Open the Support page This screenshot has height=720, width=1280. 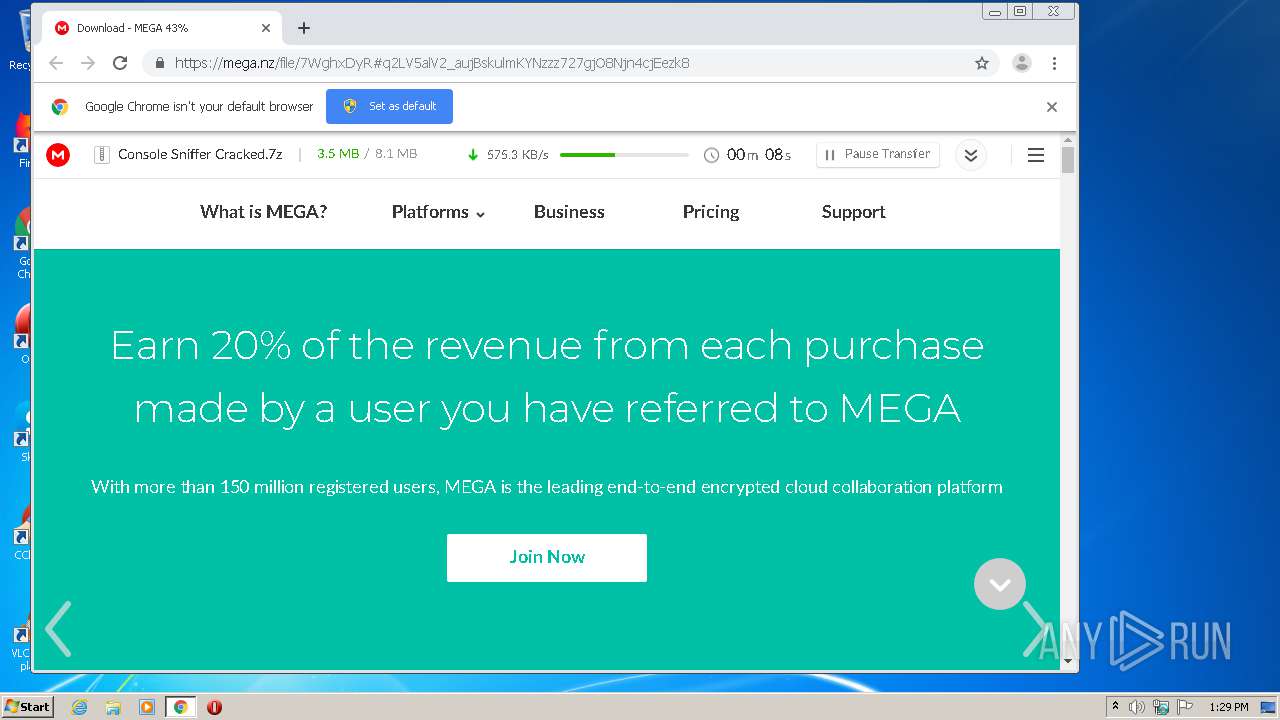tap(854, 212)
